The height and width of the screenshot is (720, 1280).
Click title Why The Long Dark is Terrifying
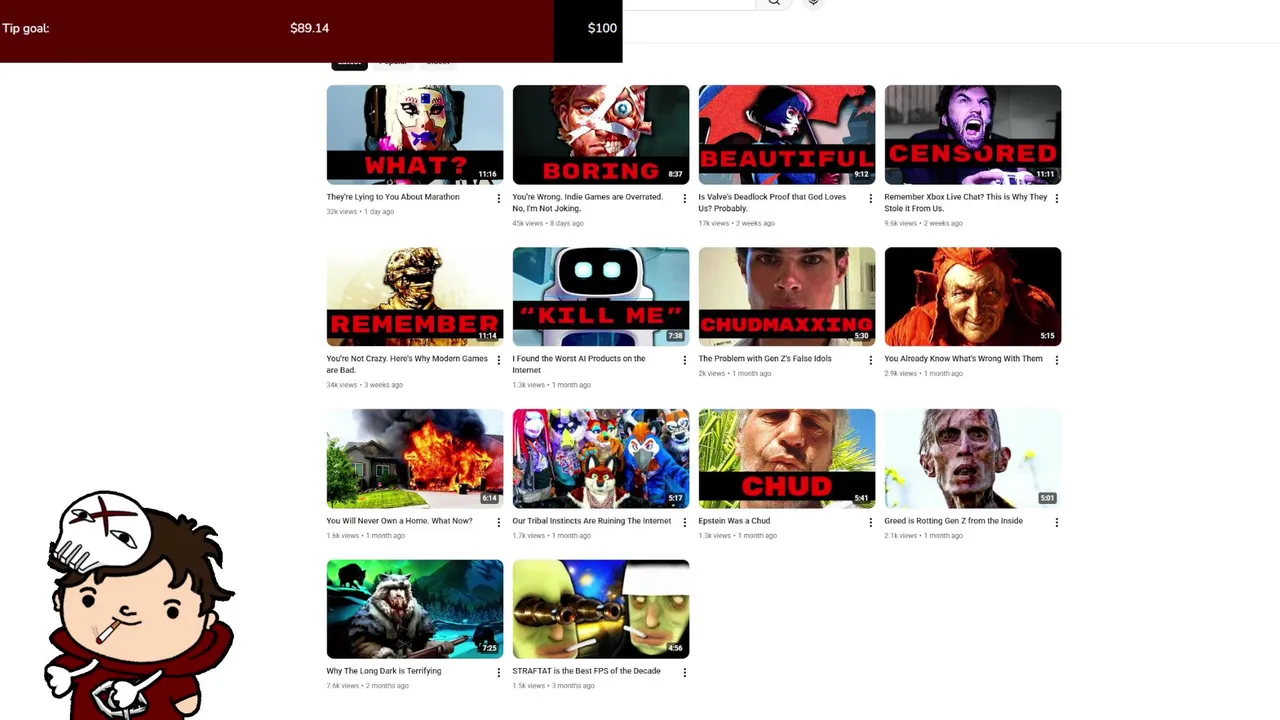click(384, 671)
